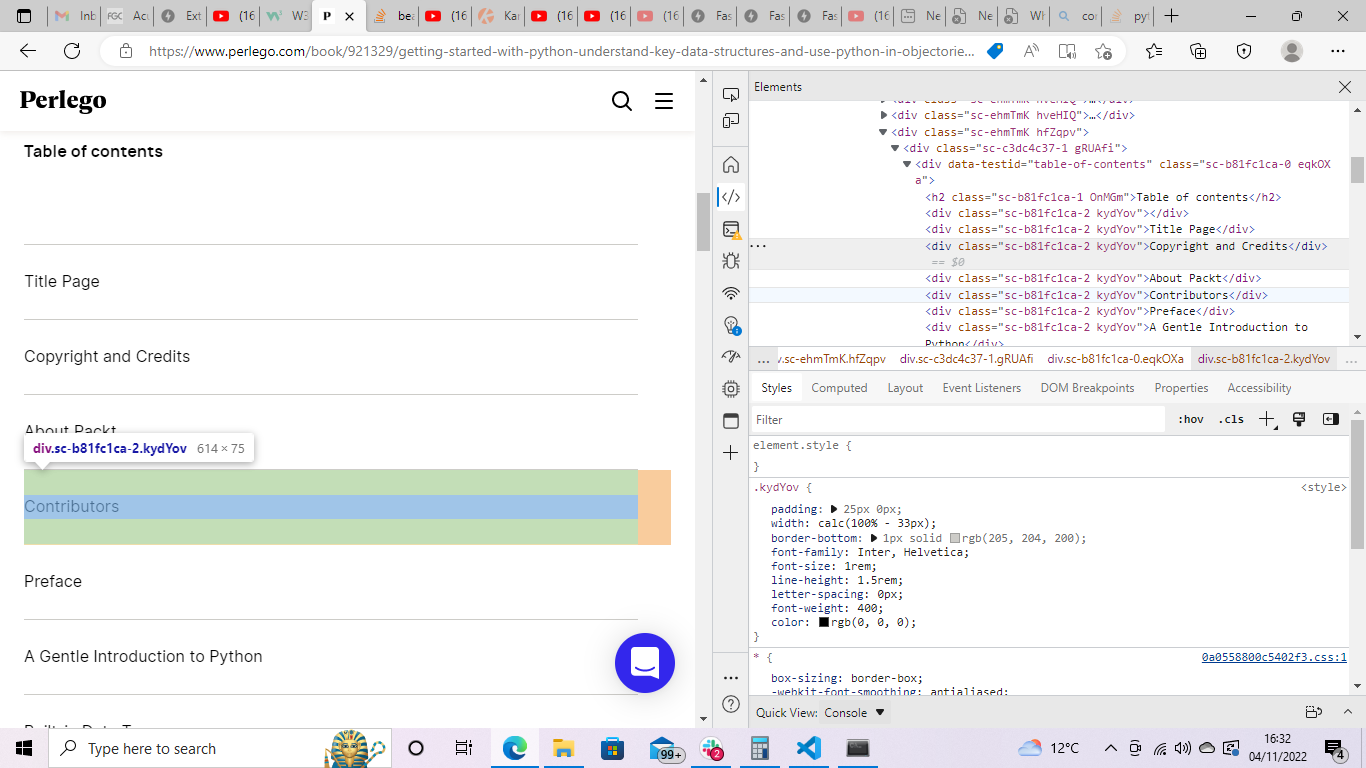This screenshot has width=1366, height=768.
Task: Click Windows Start button
Action: (x=24, y=748)
